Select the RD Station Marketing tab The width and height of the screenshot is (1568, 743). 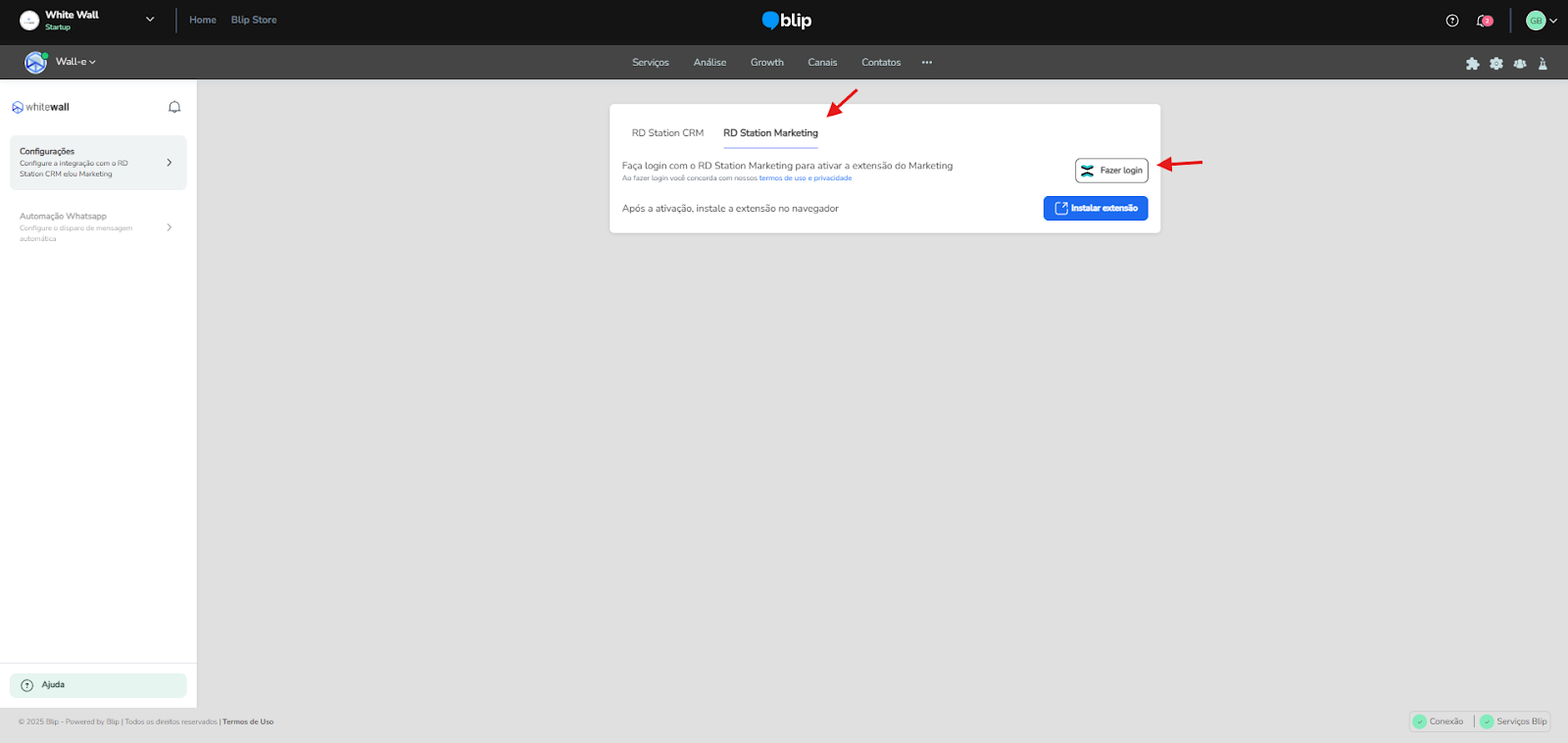pyautogui.click(x=770, y=133)
